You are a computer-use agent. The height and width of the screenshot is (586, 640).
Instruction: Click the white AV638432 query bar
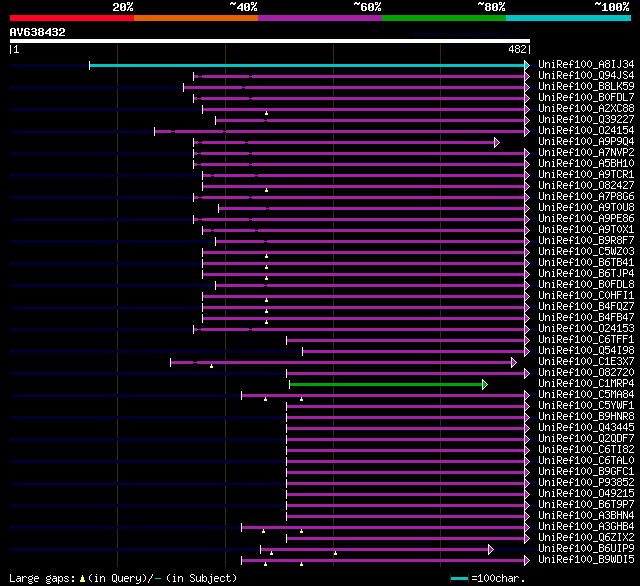270,41
